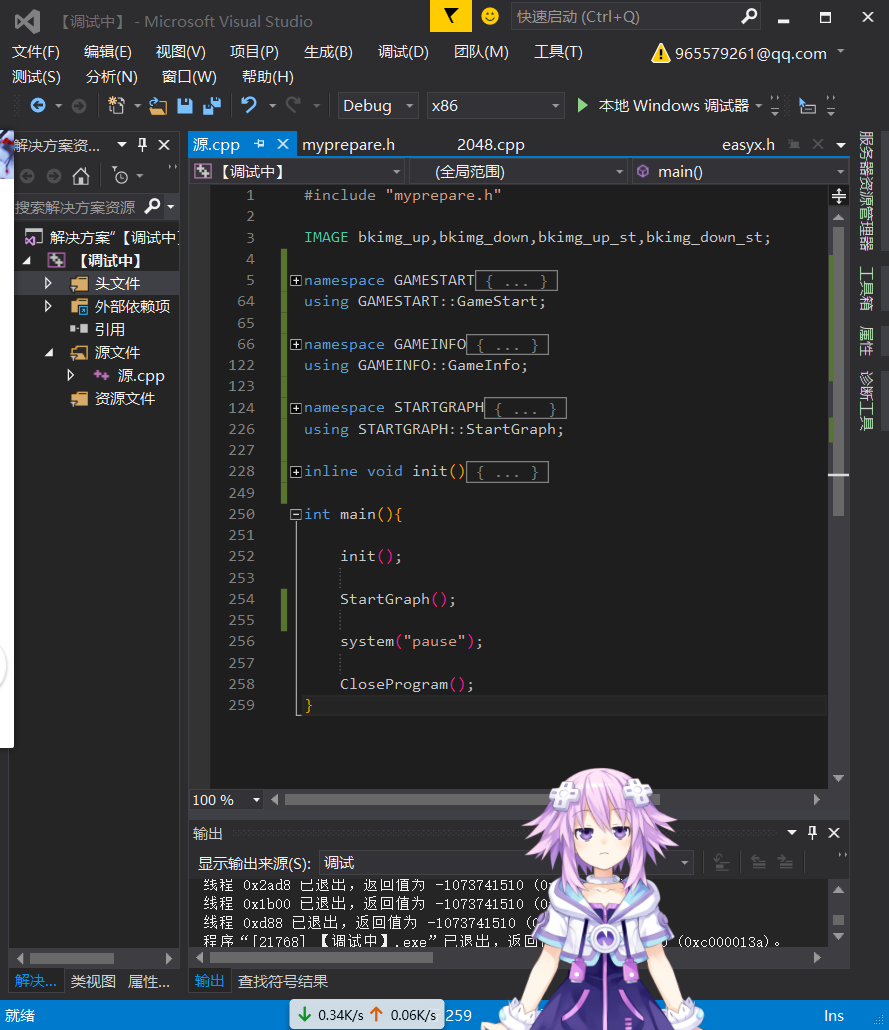Viewport: 889px width, 1030px height.
Task: Start debugging with the green play icon
Action: coord(583,106)
